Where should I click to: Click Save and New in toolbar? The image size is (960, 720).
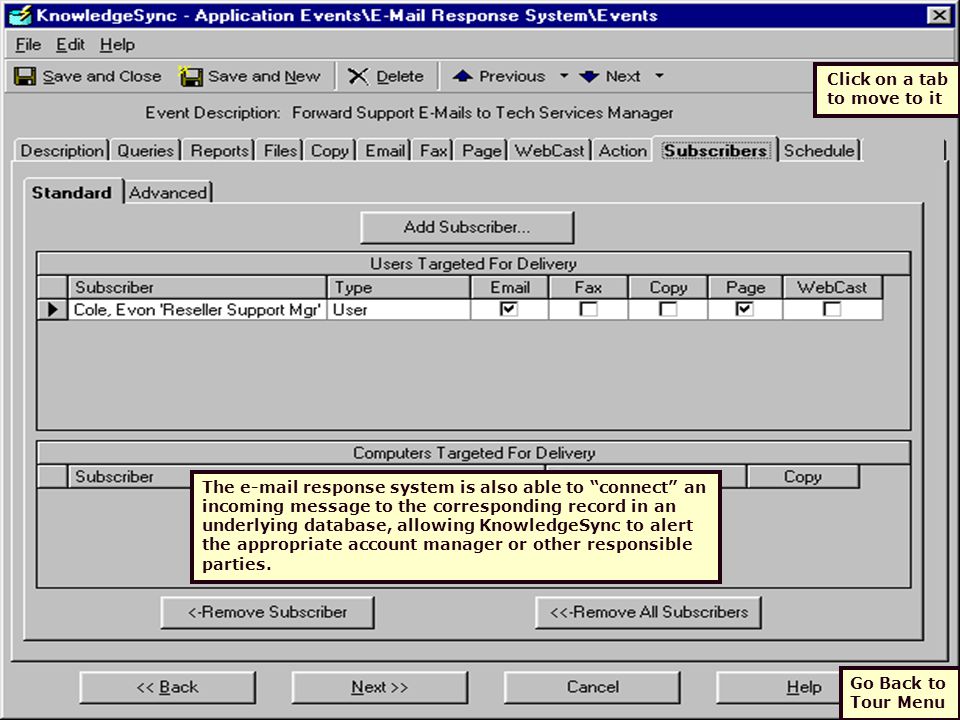250,77
